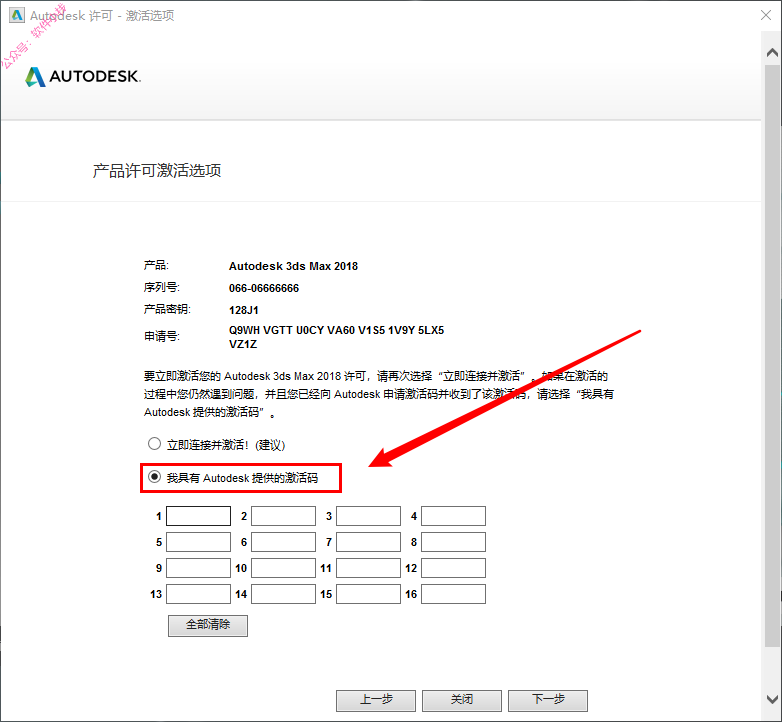
Task: Click the 全部清除 button
Action: pos(208,625)
